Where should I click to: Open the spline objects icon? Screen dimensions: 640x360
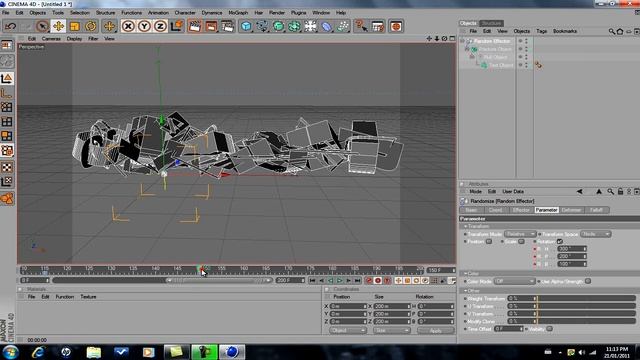[x=262, y=27]
